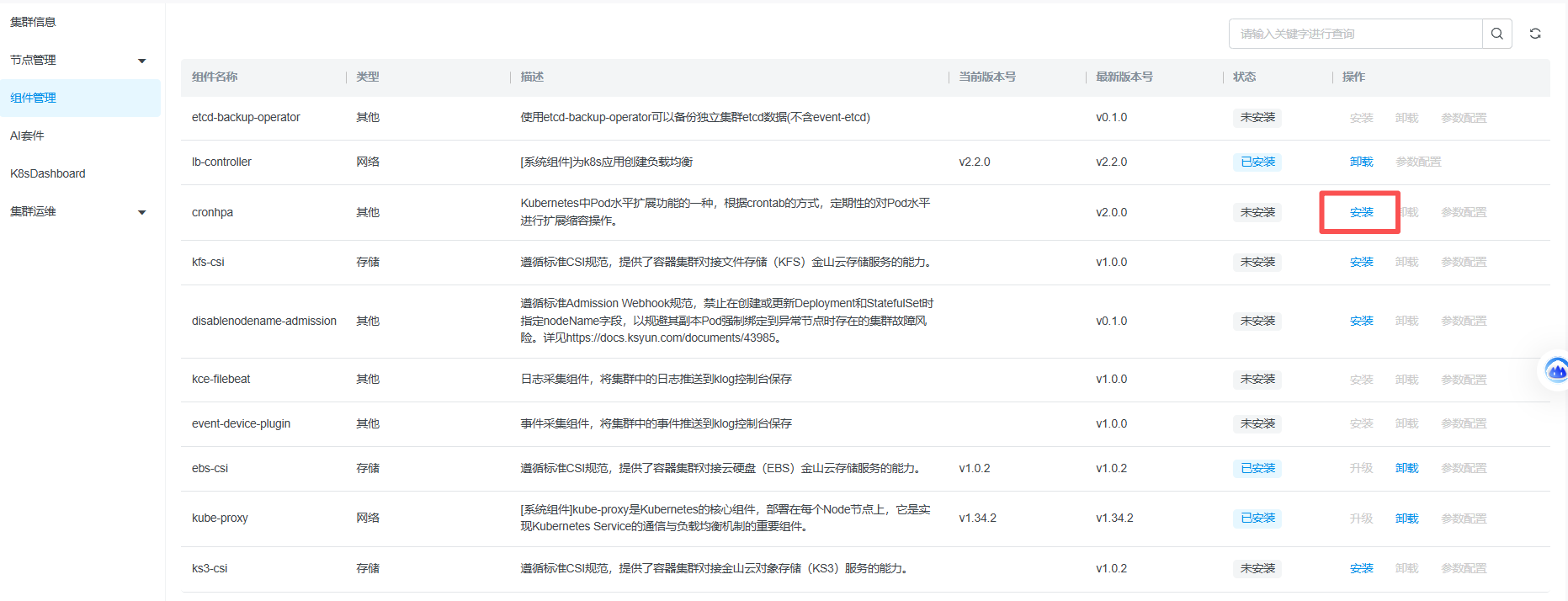Click 参数配置 for kube-proxy

pyautogui.click(x=1464, y=519)
